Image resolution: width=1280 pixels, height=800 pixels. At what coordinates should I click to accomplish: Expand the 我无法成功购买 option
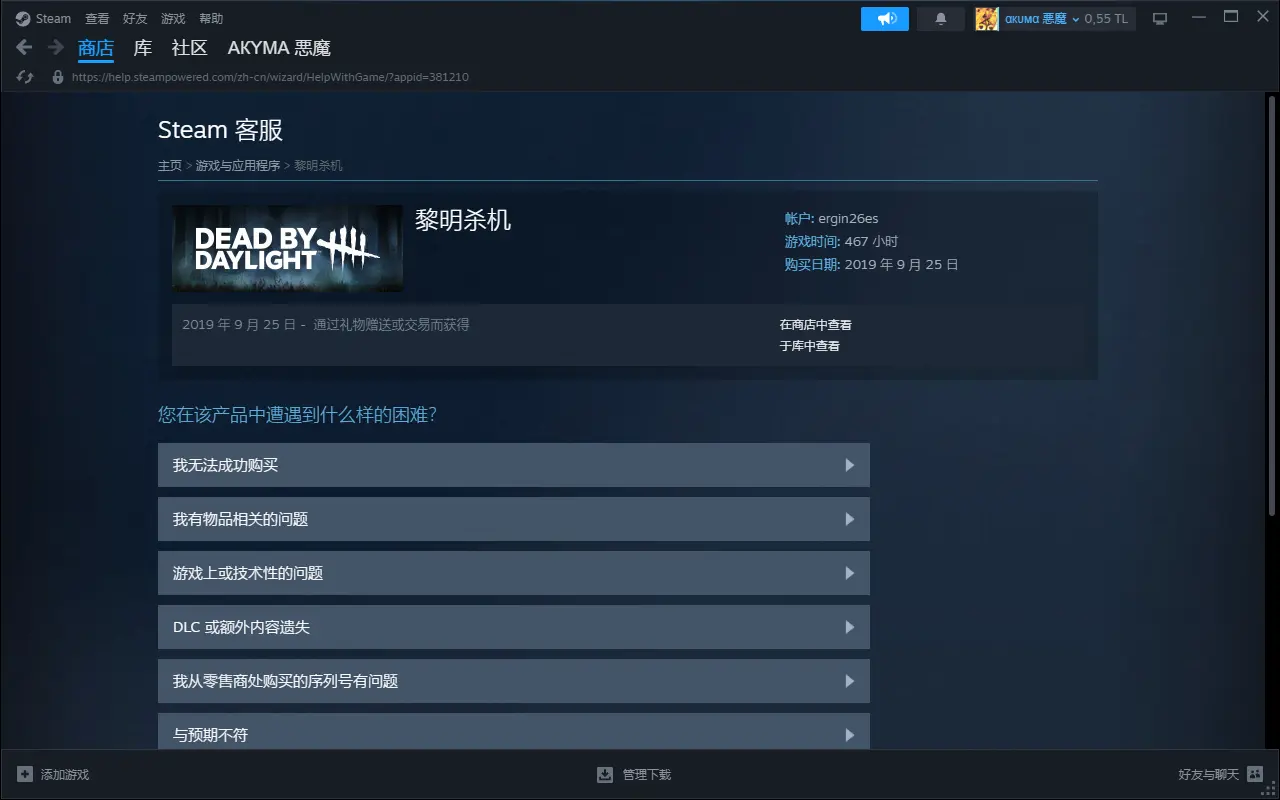(x=514, y=465)
